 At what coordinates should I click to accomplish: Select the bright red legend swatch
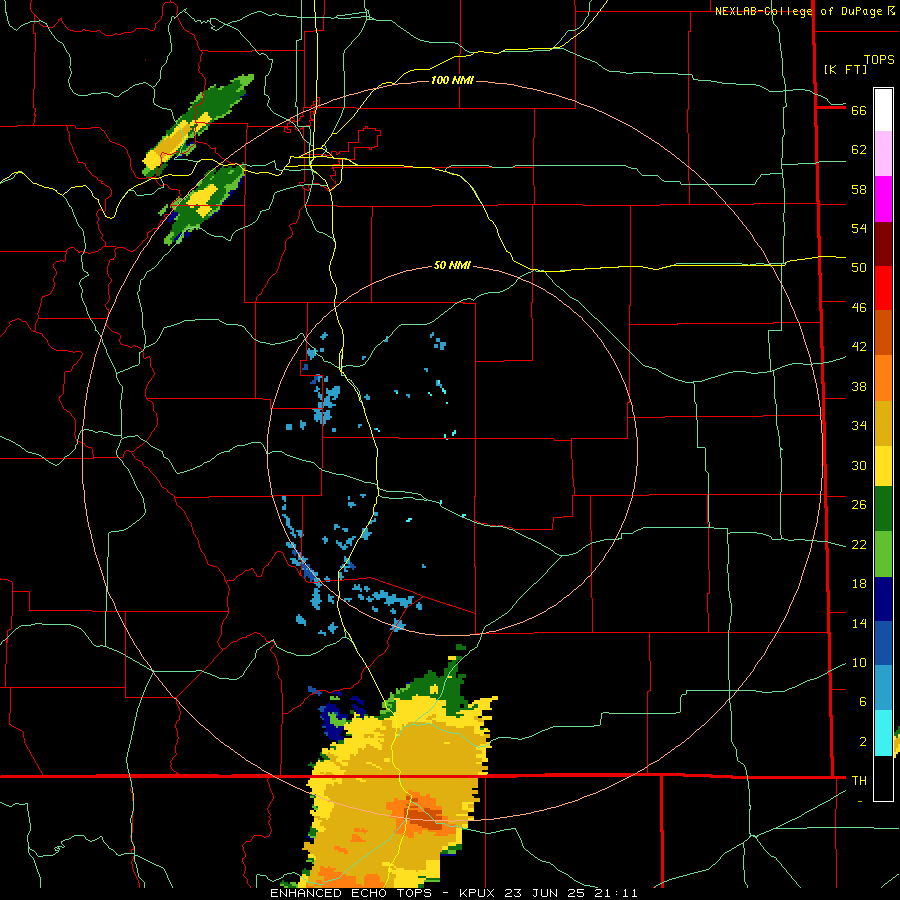(883, 288)
